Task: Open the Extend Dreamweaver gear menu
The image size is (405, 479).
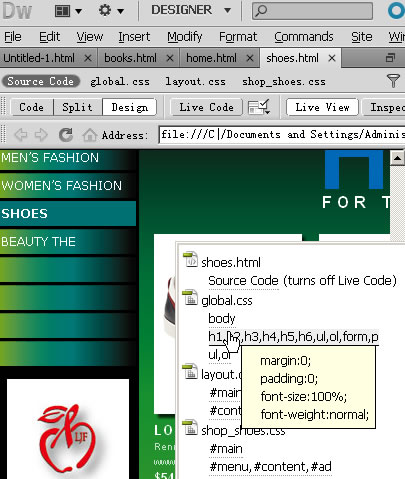Action: (x=111, y=11)
